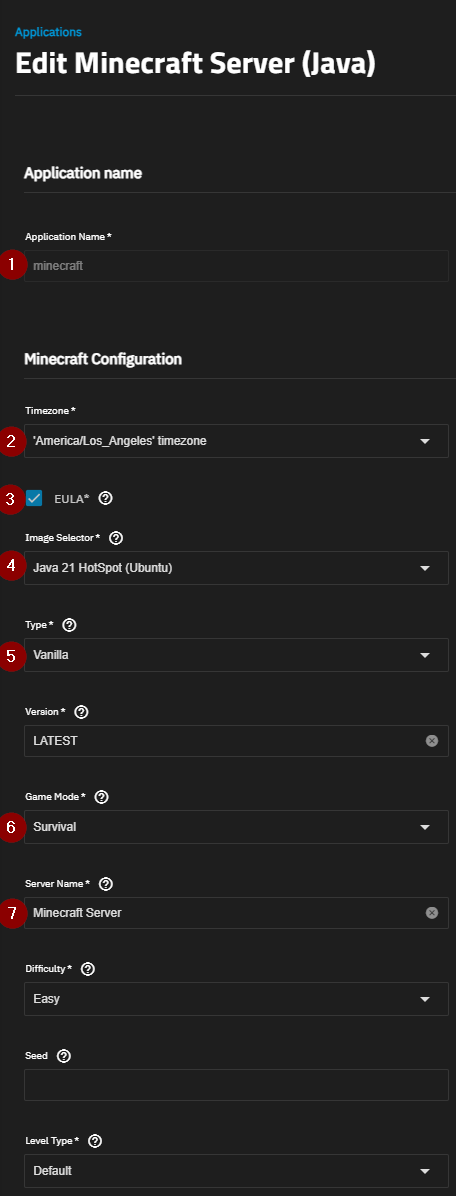
Task: Open help tooltip next to EULA
Action: [x=106, y=499]
